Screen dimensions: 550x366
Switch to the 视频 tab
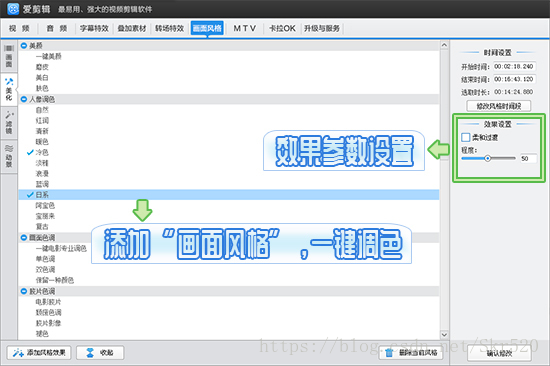(x=19, y=28)
